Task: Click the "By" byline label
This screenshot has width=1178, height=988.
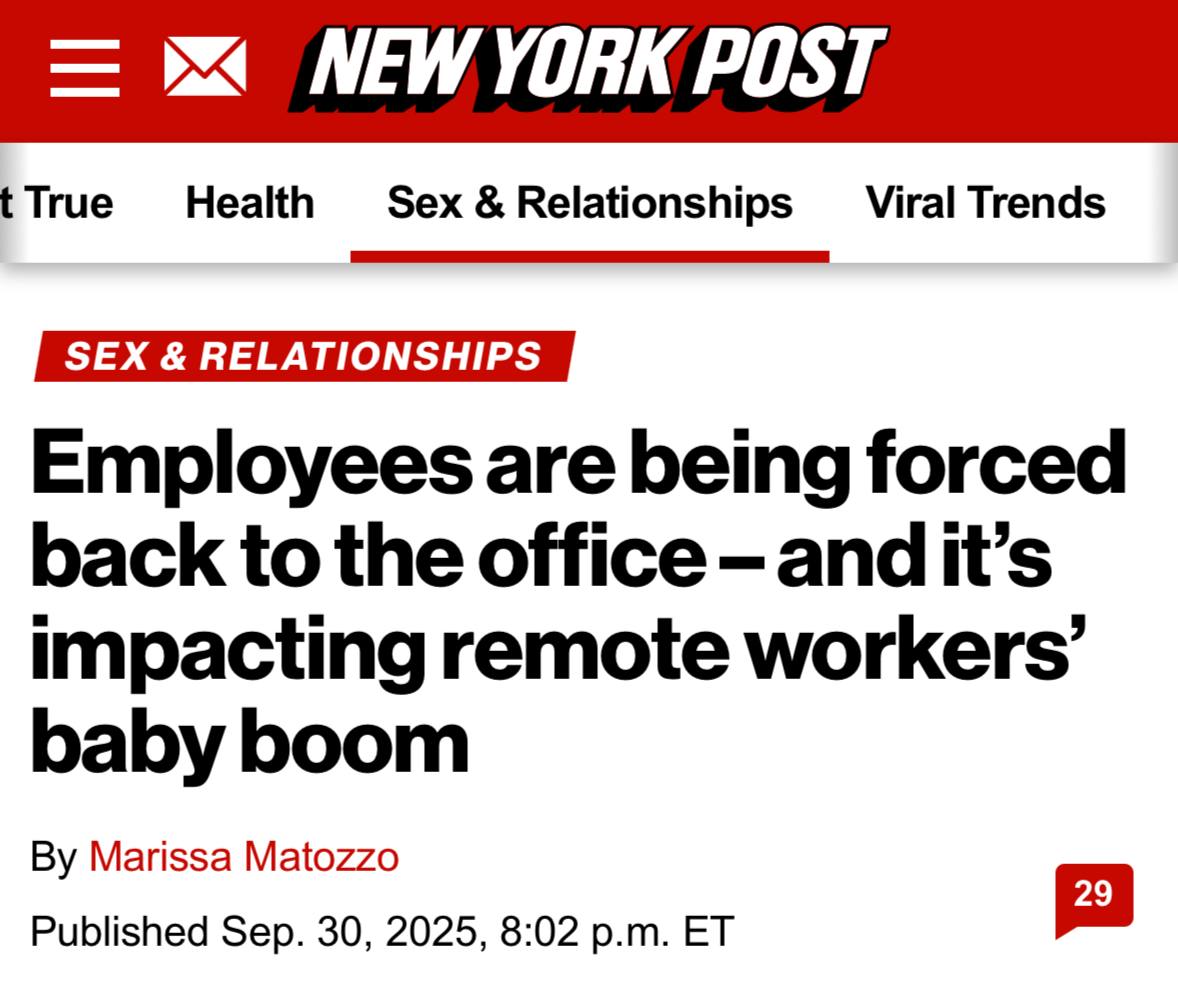Action: [53, 857]
